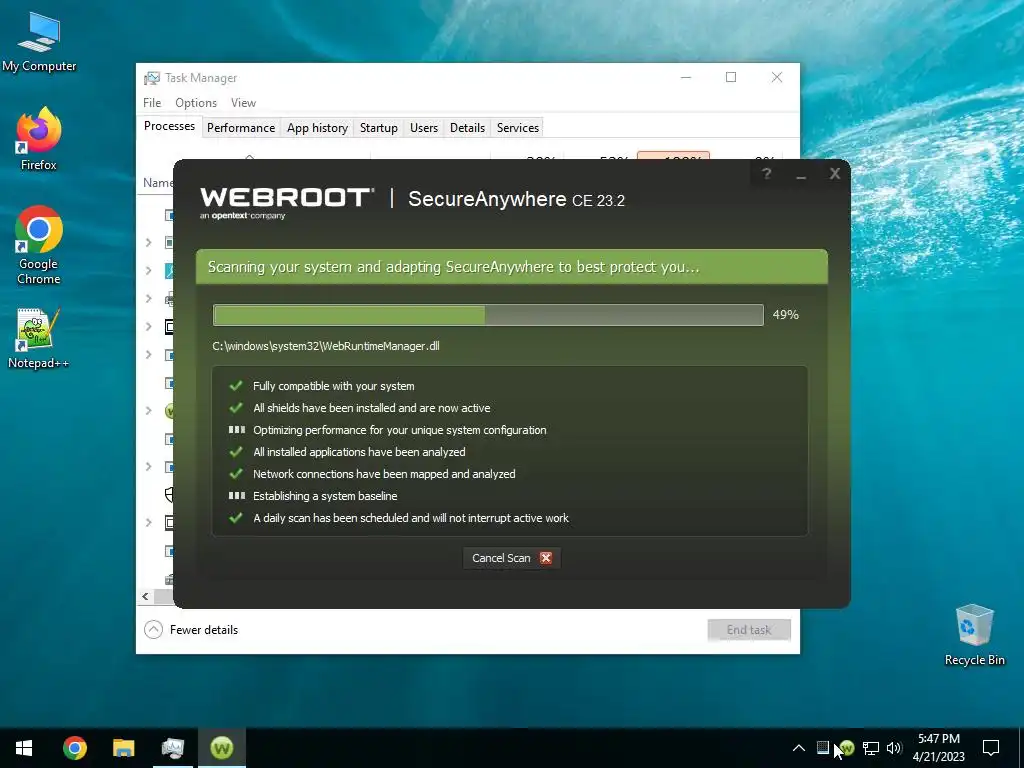The height and width of the screenshot is (768, 1024).
Task: Open Chrome from the taskbar
Action: coord(75,748)
